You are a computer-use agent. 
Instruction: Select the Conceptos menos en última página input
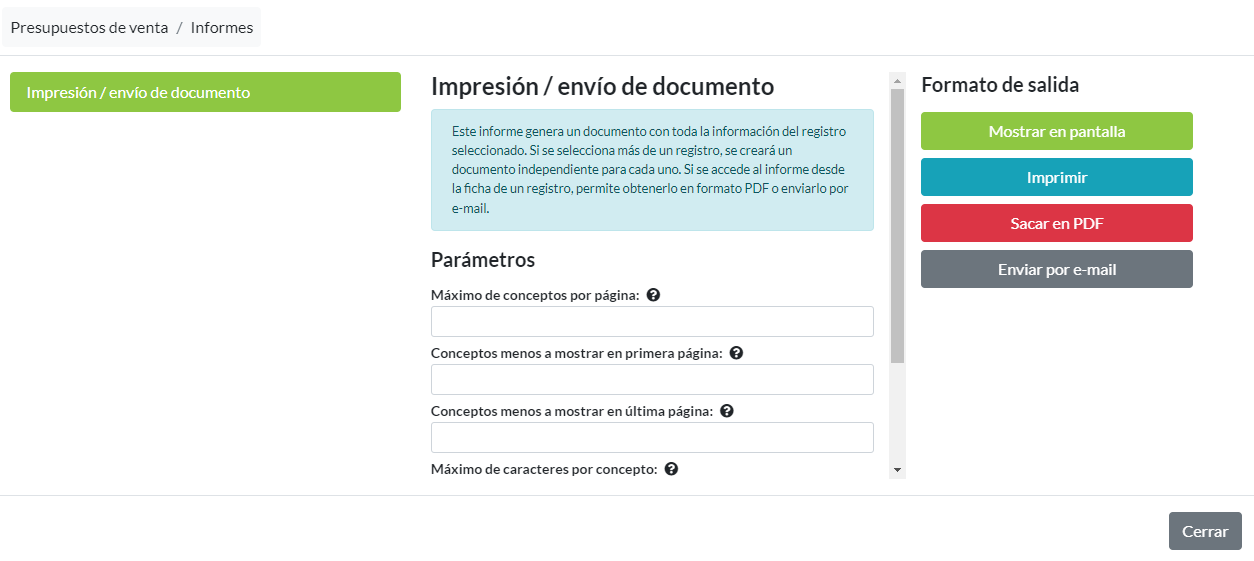coord(652,438)
